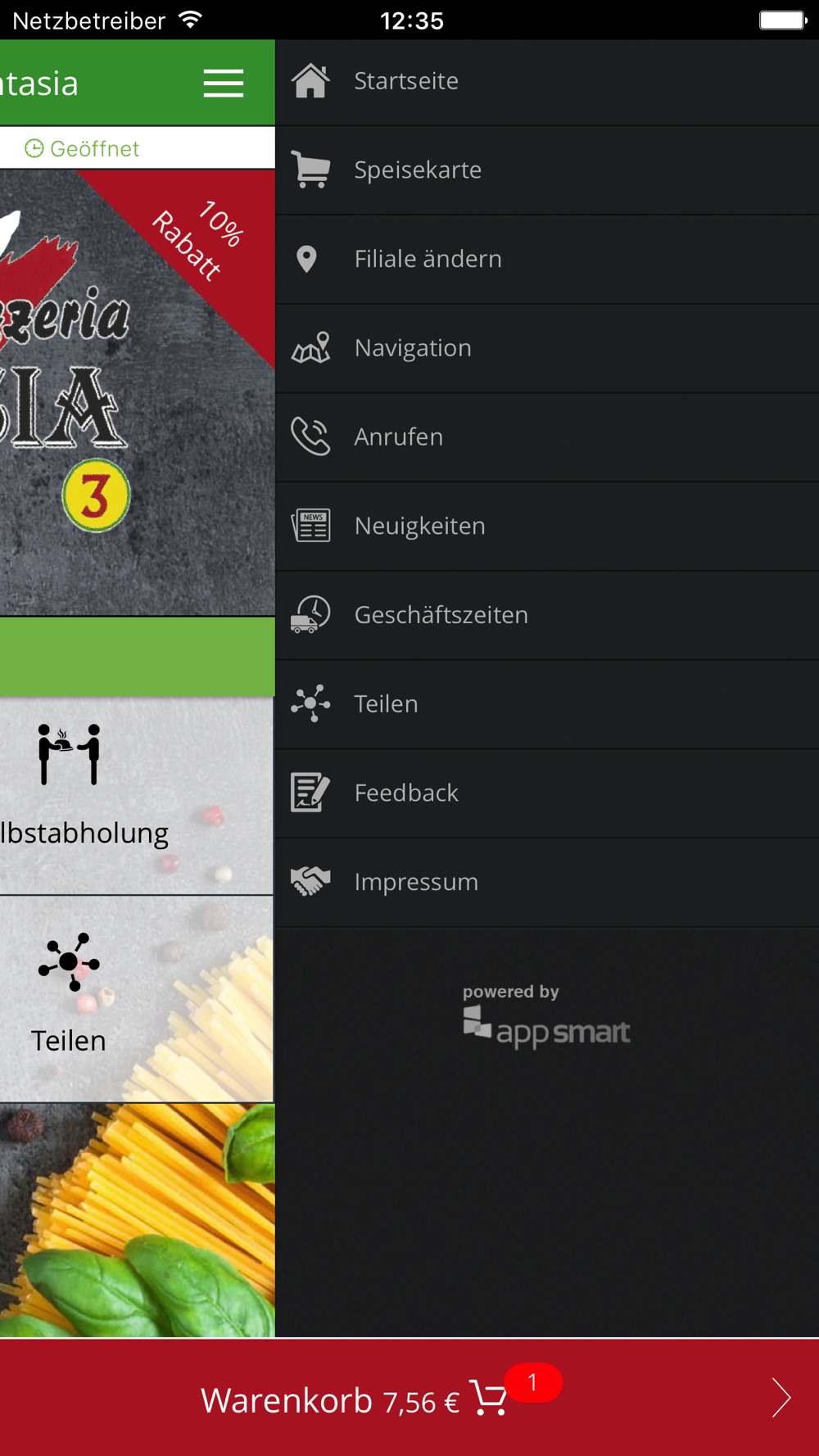Click the delivery clock icon for Geschäftszeiten
The height and width of the screenshot is (1456, 819).
(310, 615)
